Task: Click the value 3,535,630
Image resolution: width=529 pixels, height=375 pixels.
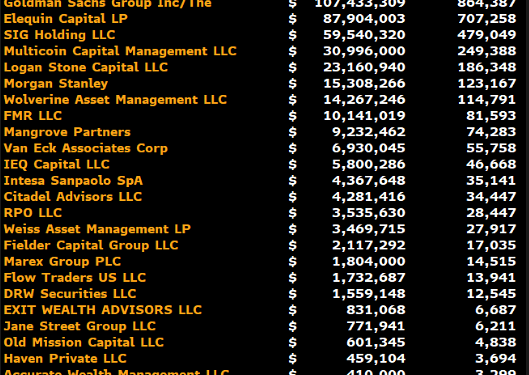Action: [x=368, y=213]
